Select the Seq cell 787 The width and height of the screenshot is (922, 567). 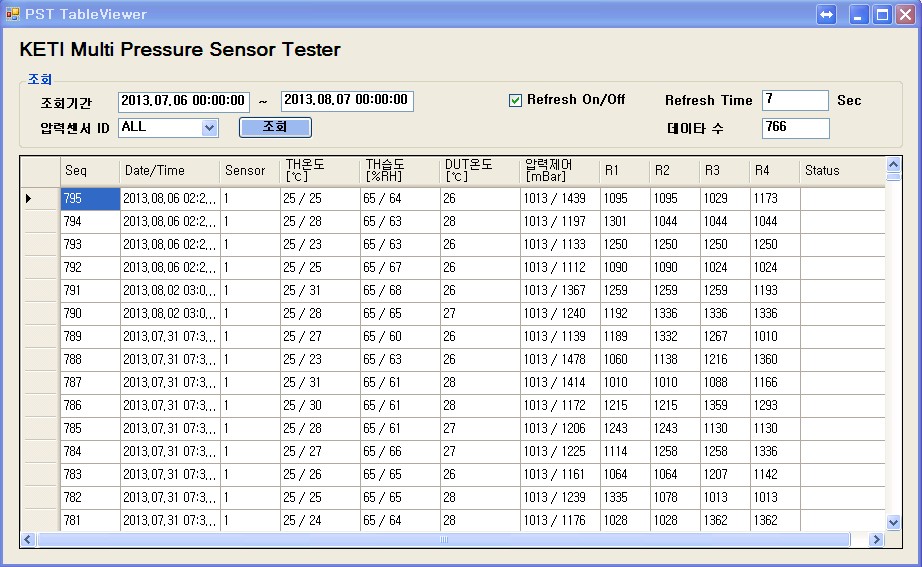coord(90,382)
